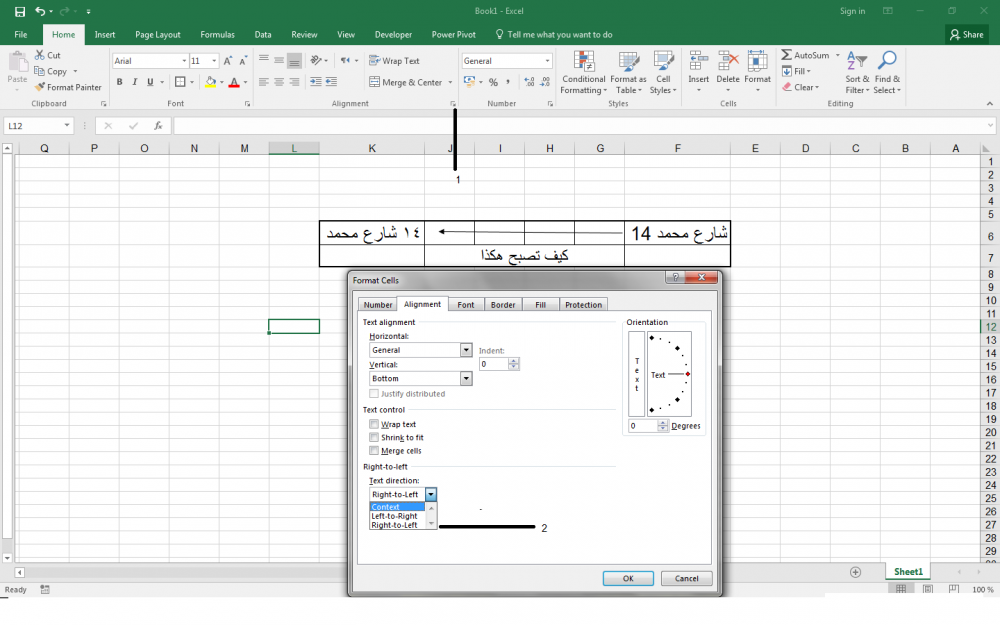The height and width of the screenshot is (625, 1000).
Task: Click OK in Format Cells dialog
Action: [x=628, y=578]
